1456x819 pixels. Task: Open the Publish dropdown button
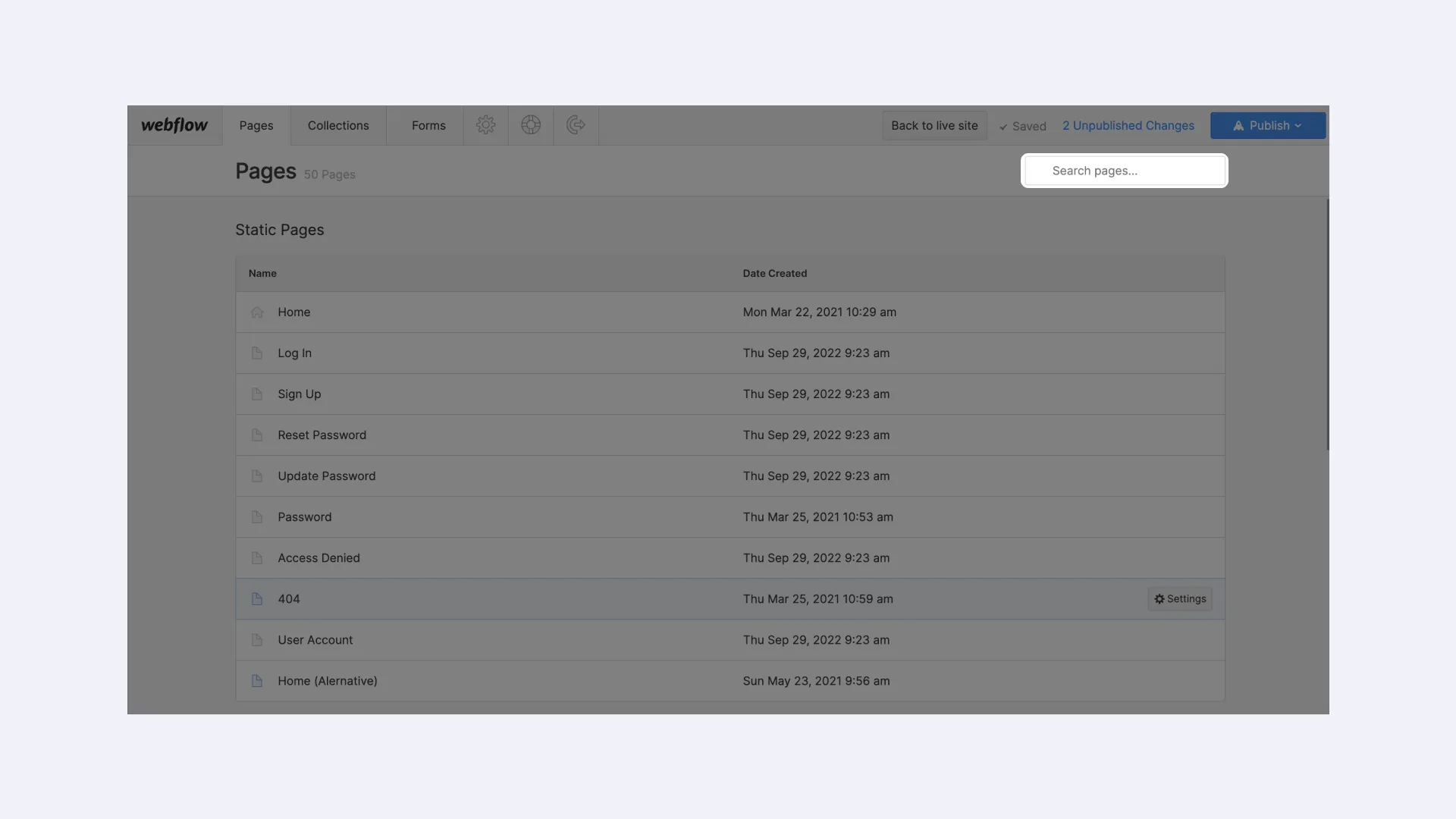[1268, 126]
